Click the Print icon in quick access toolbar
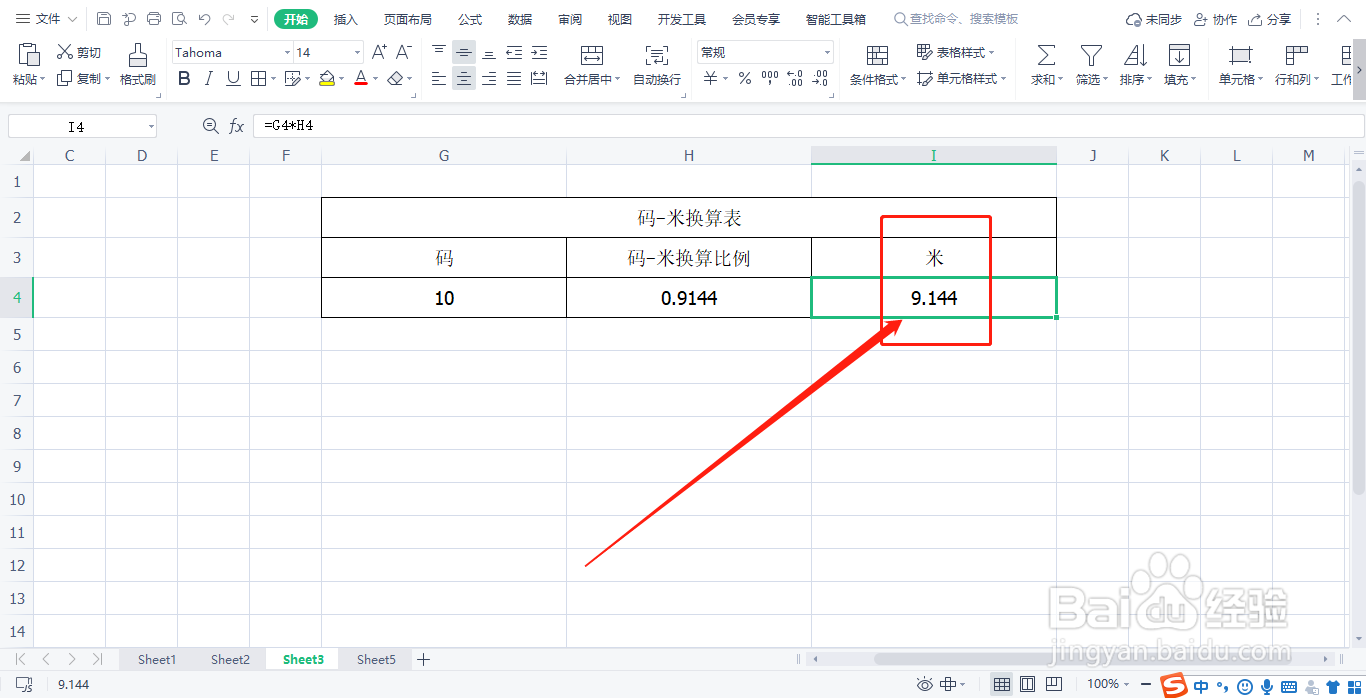The image size is (1366, 698). (152, 18)
